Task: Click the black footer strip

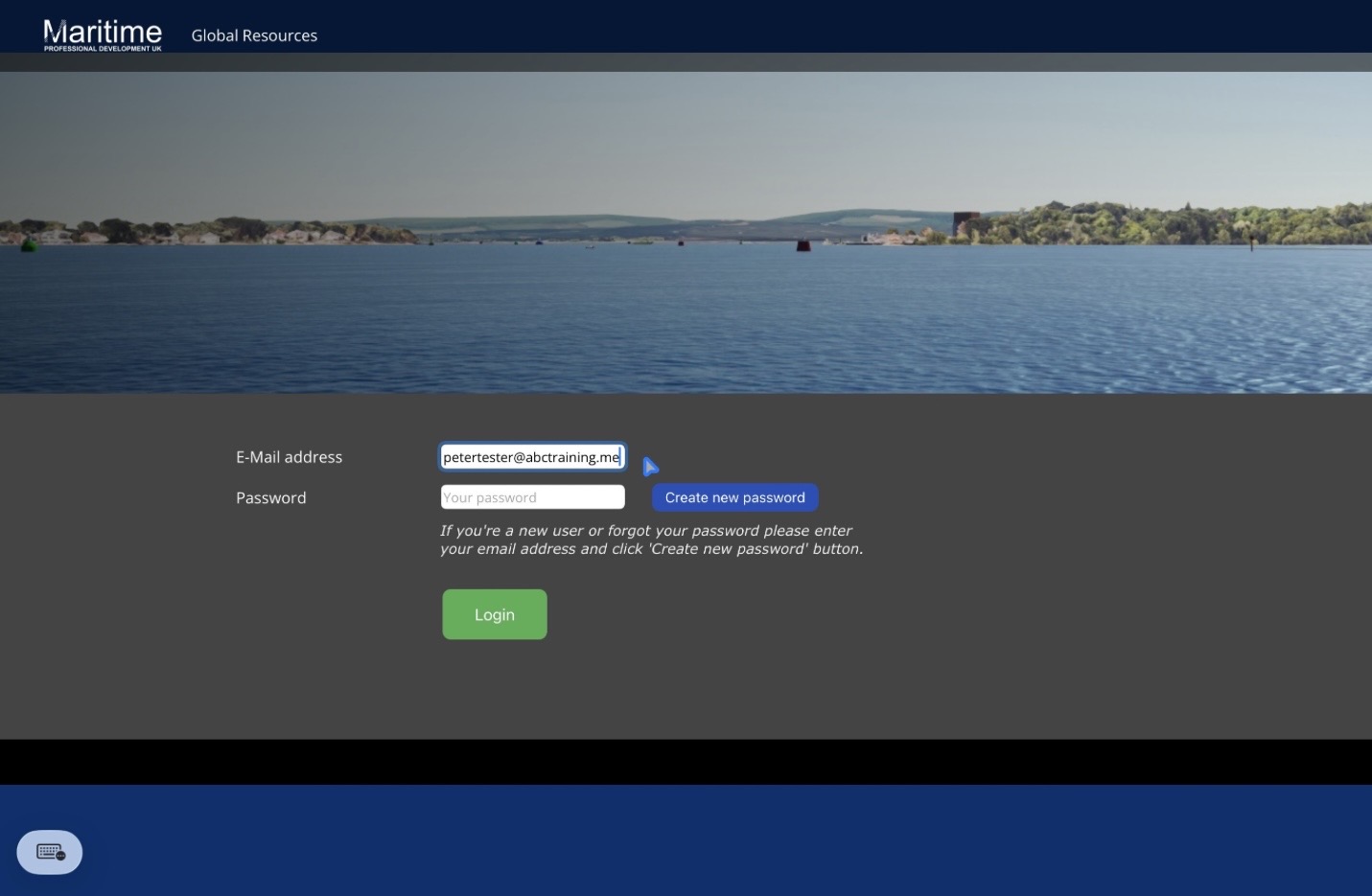Action: [686, 761]
